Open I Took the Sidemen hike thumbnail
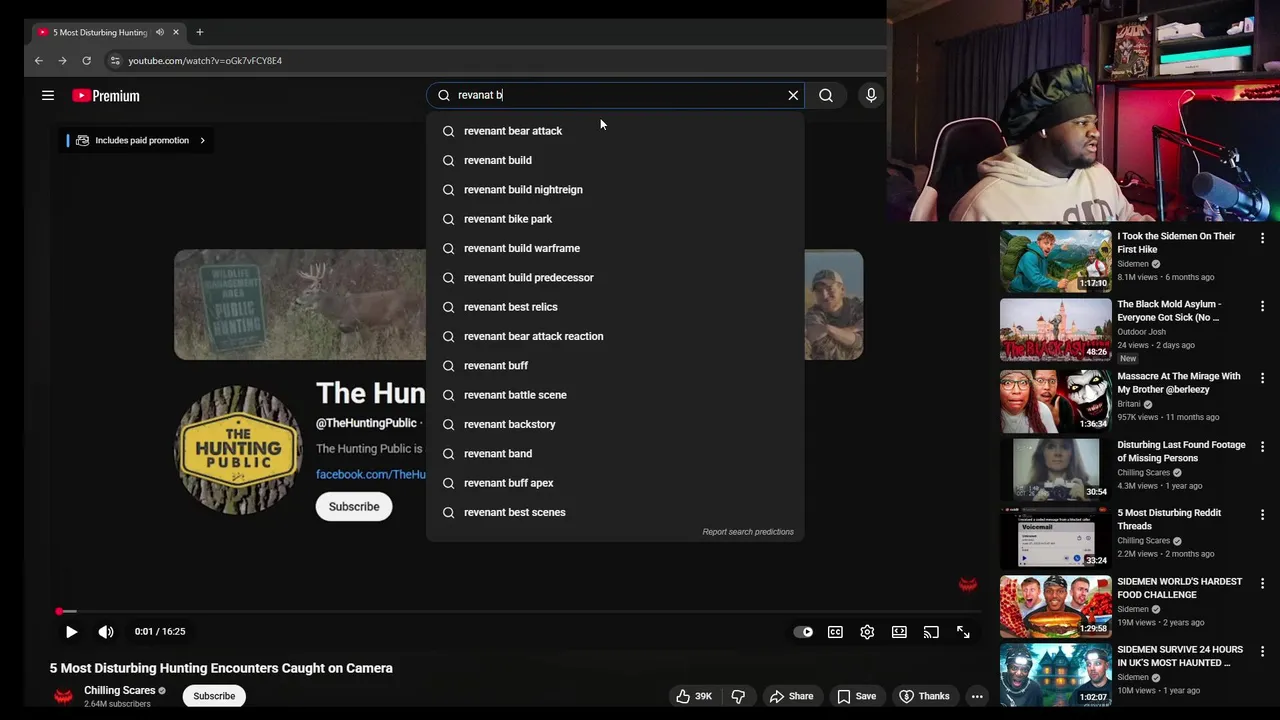The image size is (1280, 720). 1055,261
